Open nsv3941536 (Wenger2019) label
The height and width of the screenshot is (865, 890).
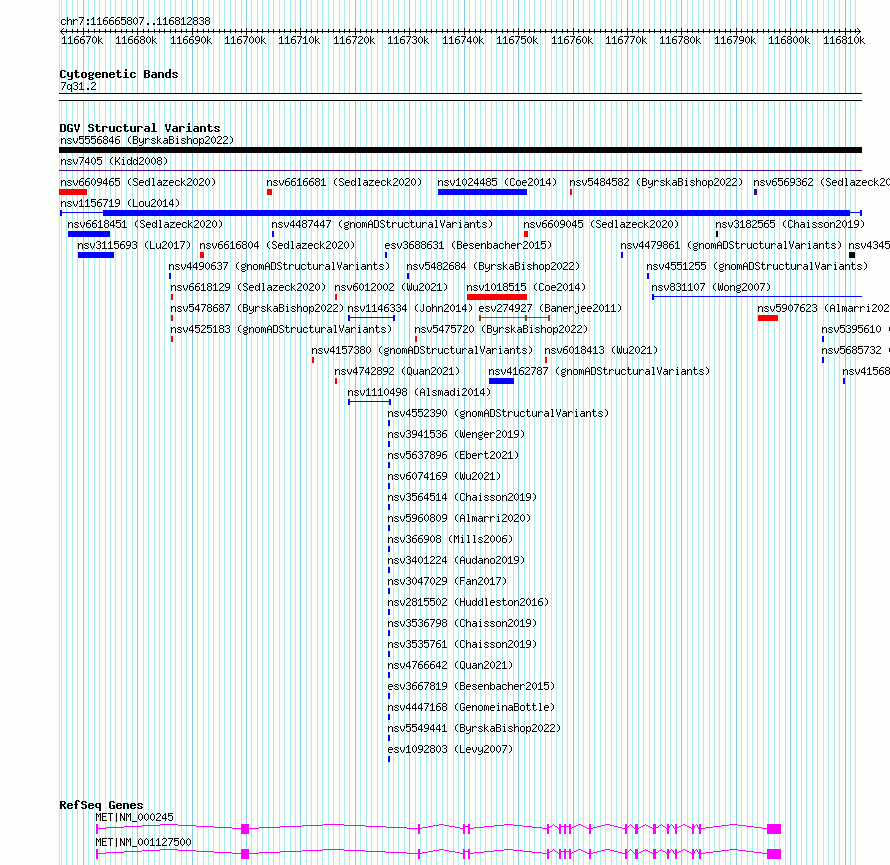456,434
